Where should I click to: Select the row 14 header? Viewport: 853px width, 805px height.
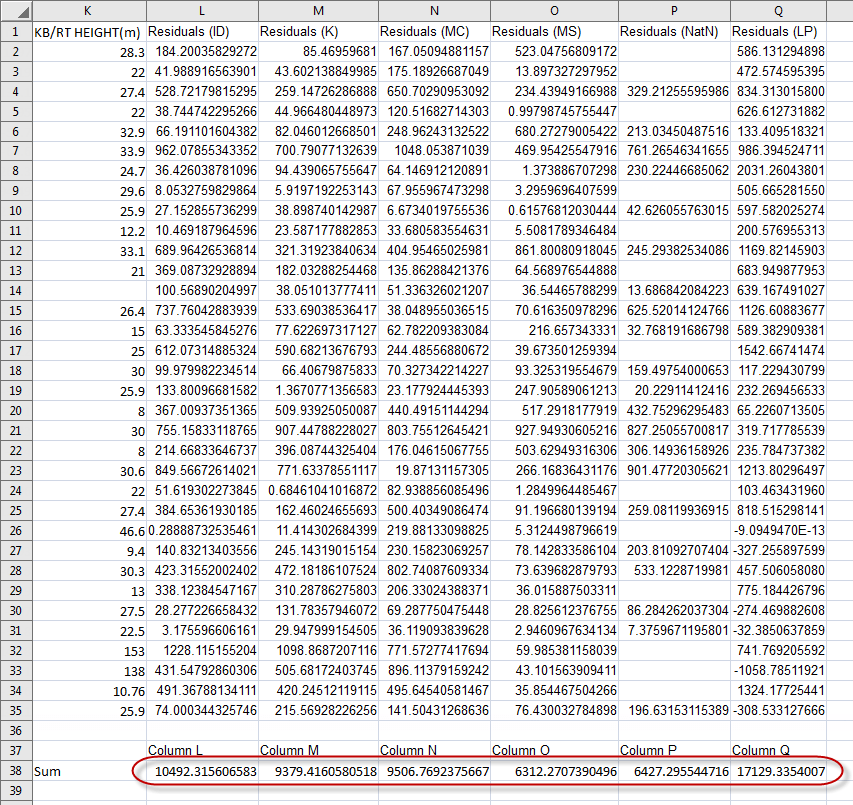point(16,290)
